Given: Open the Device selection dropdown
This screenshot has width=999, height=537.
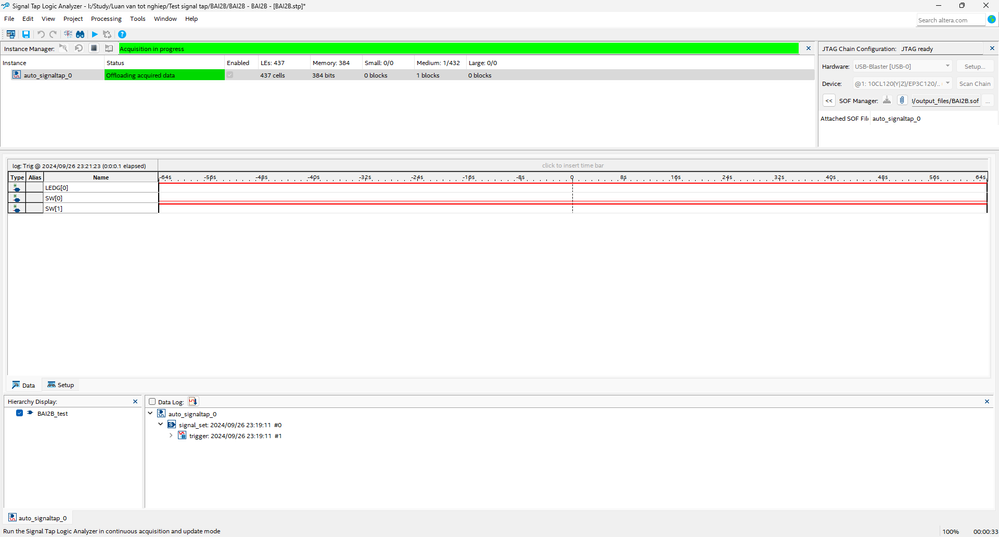Looking at the screenshot, I should 902,83.
